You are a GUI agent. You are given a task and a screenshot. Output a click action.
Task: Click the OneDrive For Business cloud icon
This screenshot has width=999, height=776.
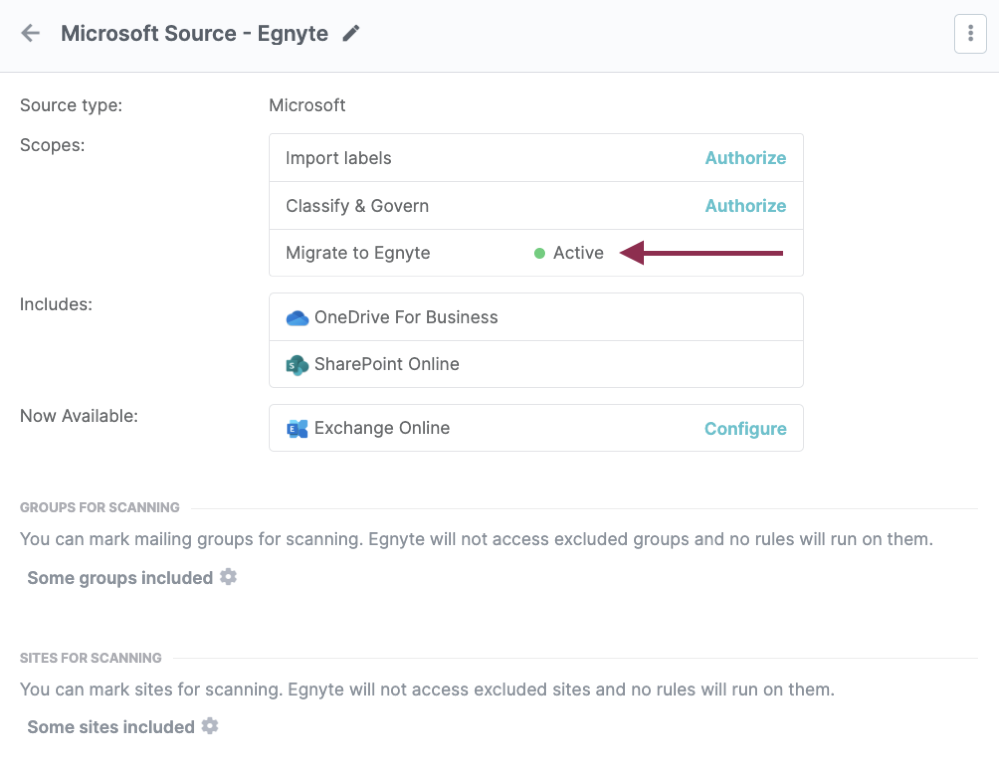pyautogui.click(x=297, y=318)
